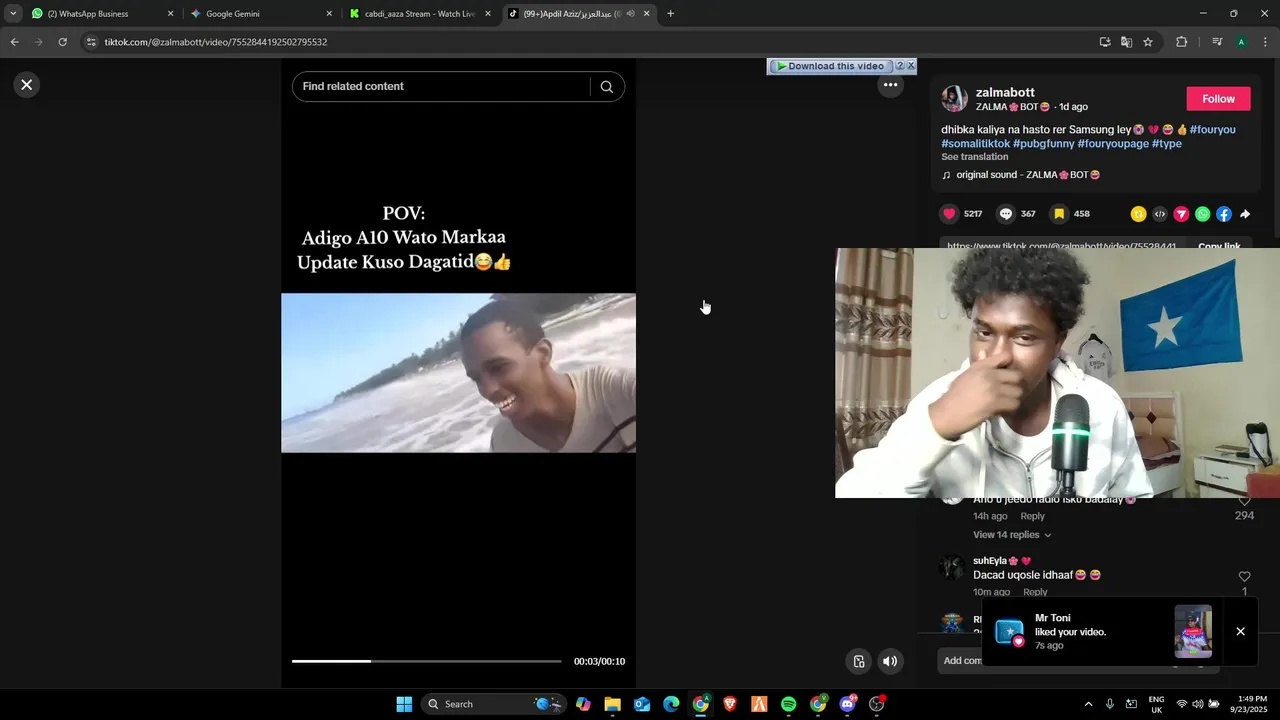
Task: Seek on the video progress bar
Action: (426, 661)
